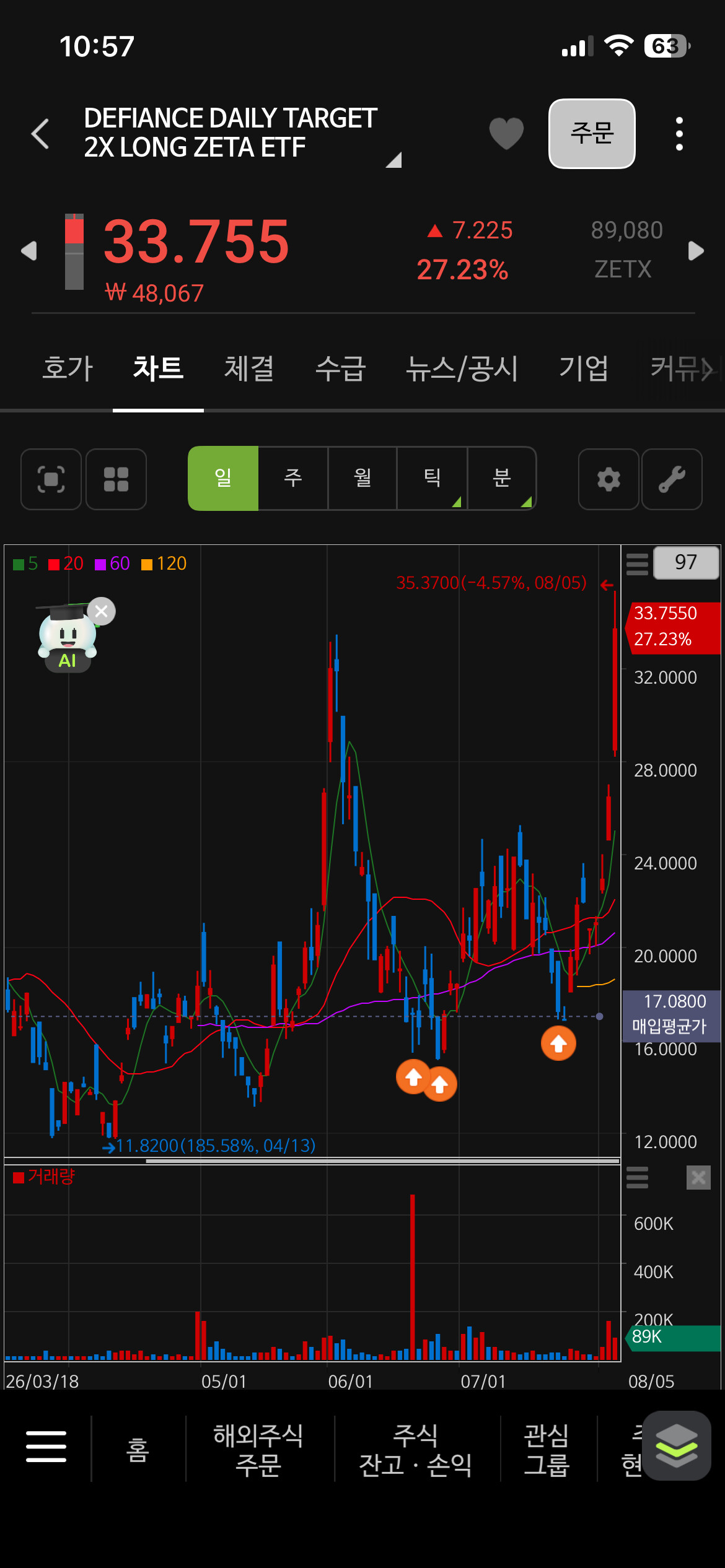Tap the left orange buy marker near June
This screenshot has width=725, height=1568.
[413, 1077]
